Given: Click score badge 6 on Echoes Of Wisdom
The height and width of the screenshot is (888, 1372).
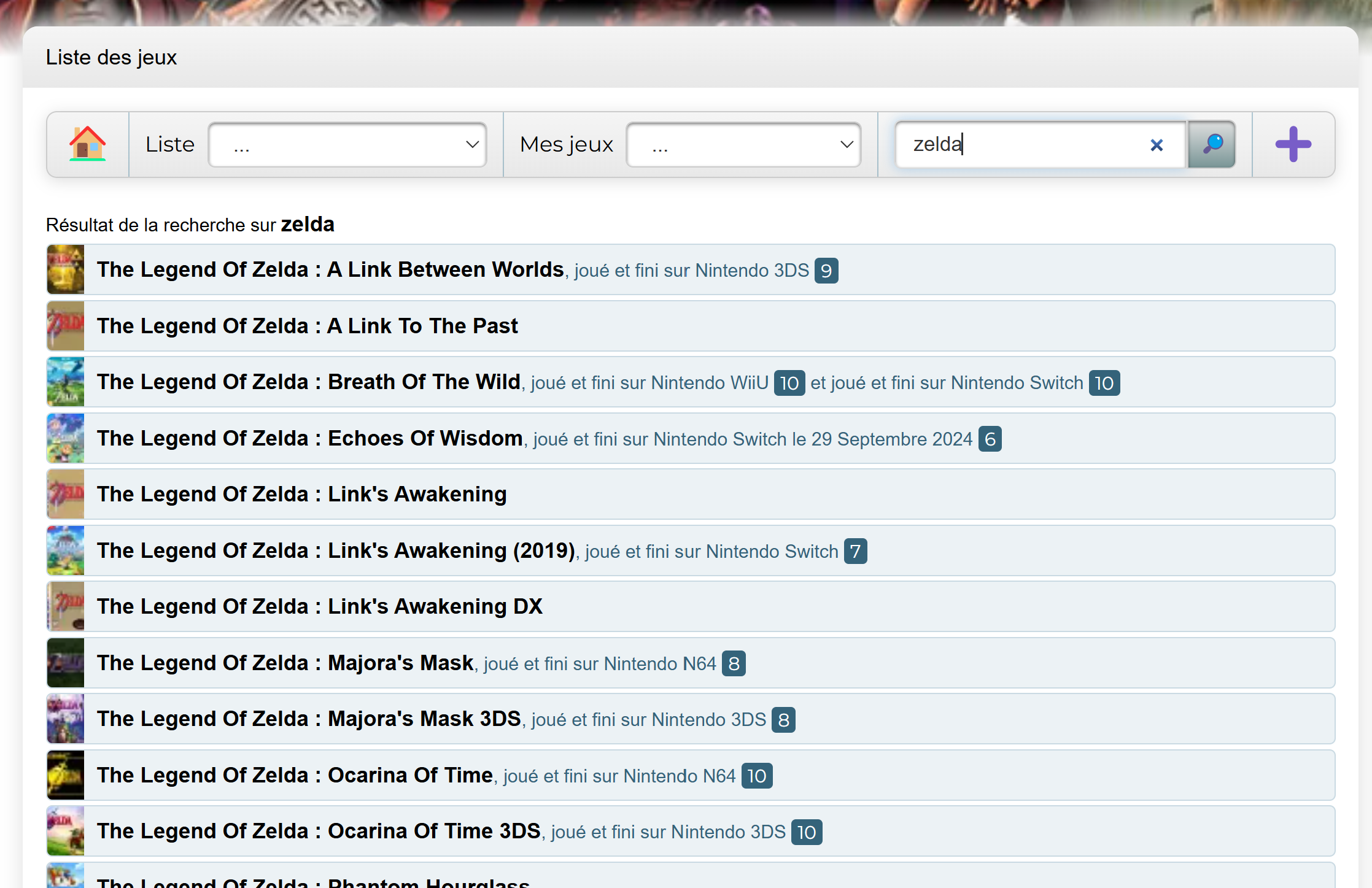Looking at the screenshot, I should (x=990, y=439).
